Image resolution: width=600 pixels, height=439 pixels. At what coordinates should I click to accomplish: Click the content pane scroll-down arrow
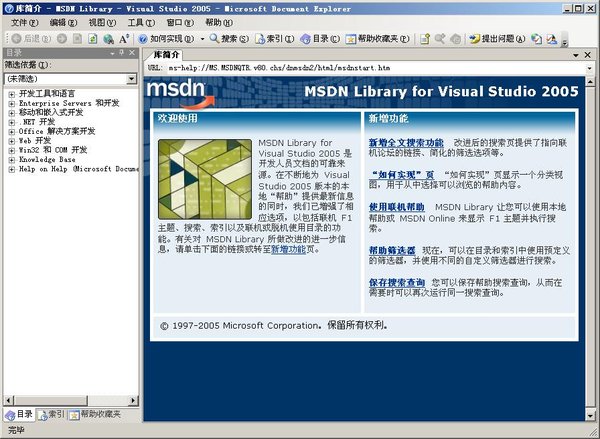point(590,416)
